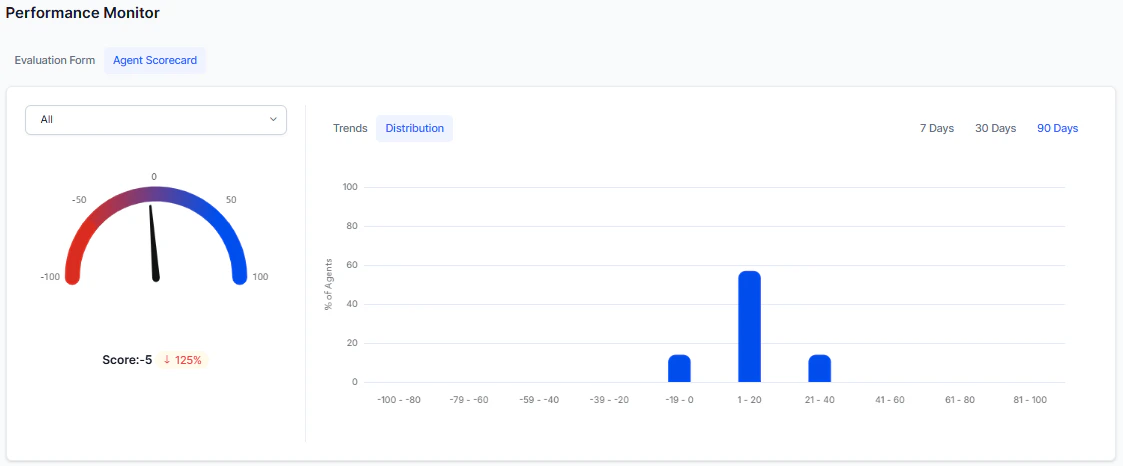The height and width of the screenshot is (466, 1123).
Task: Click the % of Agents axis label
Action: pos(329,283)
